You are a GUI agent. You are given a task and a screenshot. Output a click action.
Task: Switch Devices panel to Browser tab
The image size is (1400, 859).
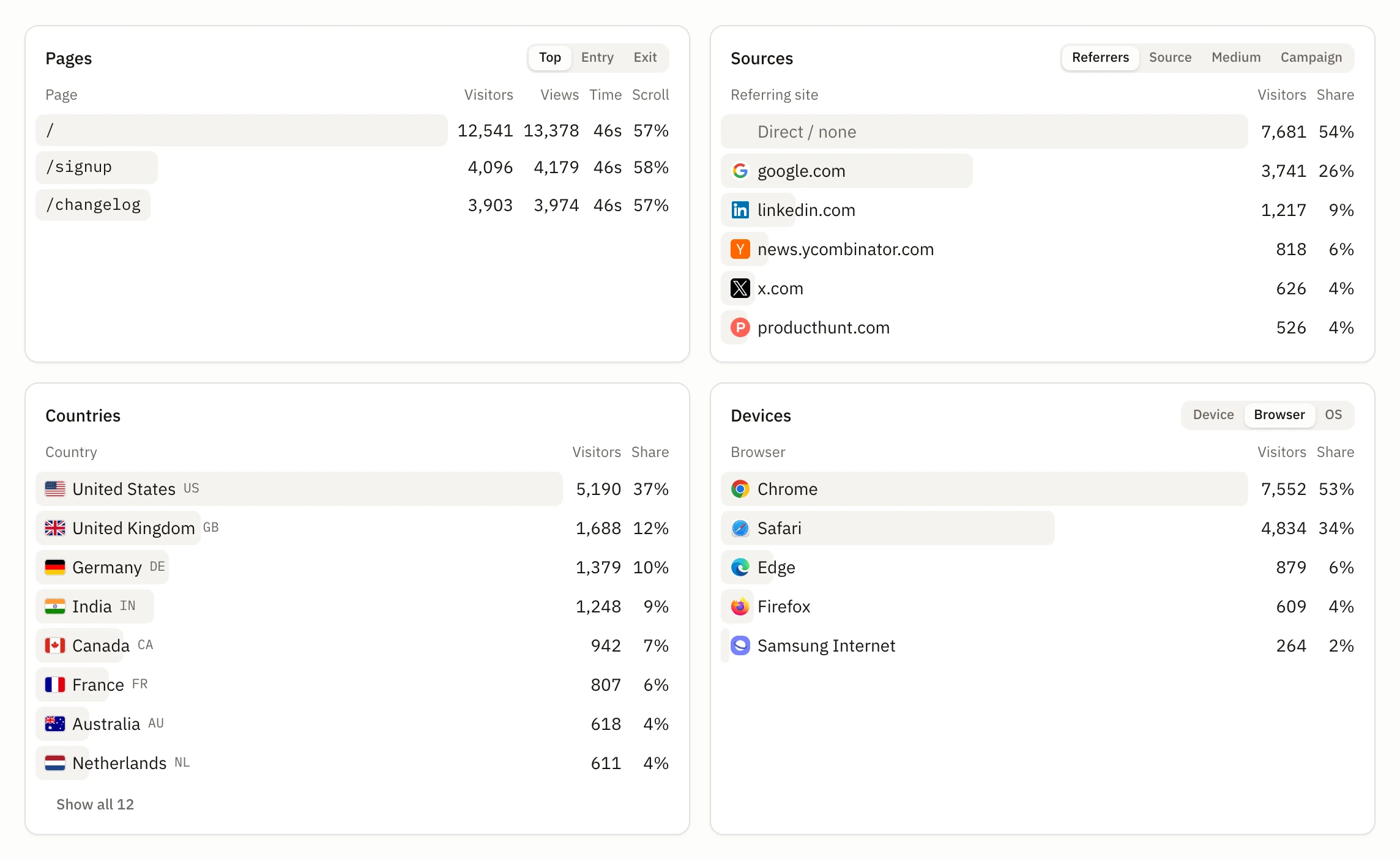tap(1279, 415)
